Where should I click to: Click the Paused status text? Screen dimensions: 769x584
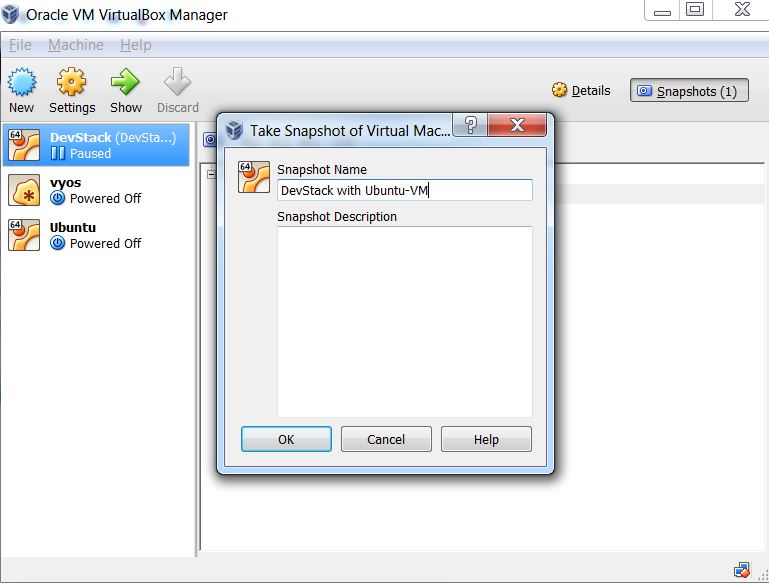click(90, 153)
